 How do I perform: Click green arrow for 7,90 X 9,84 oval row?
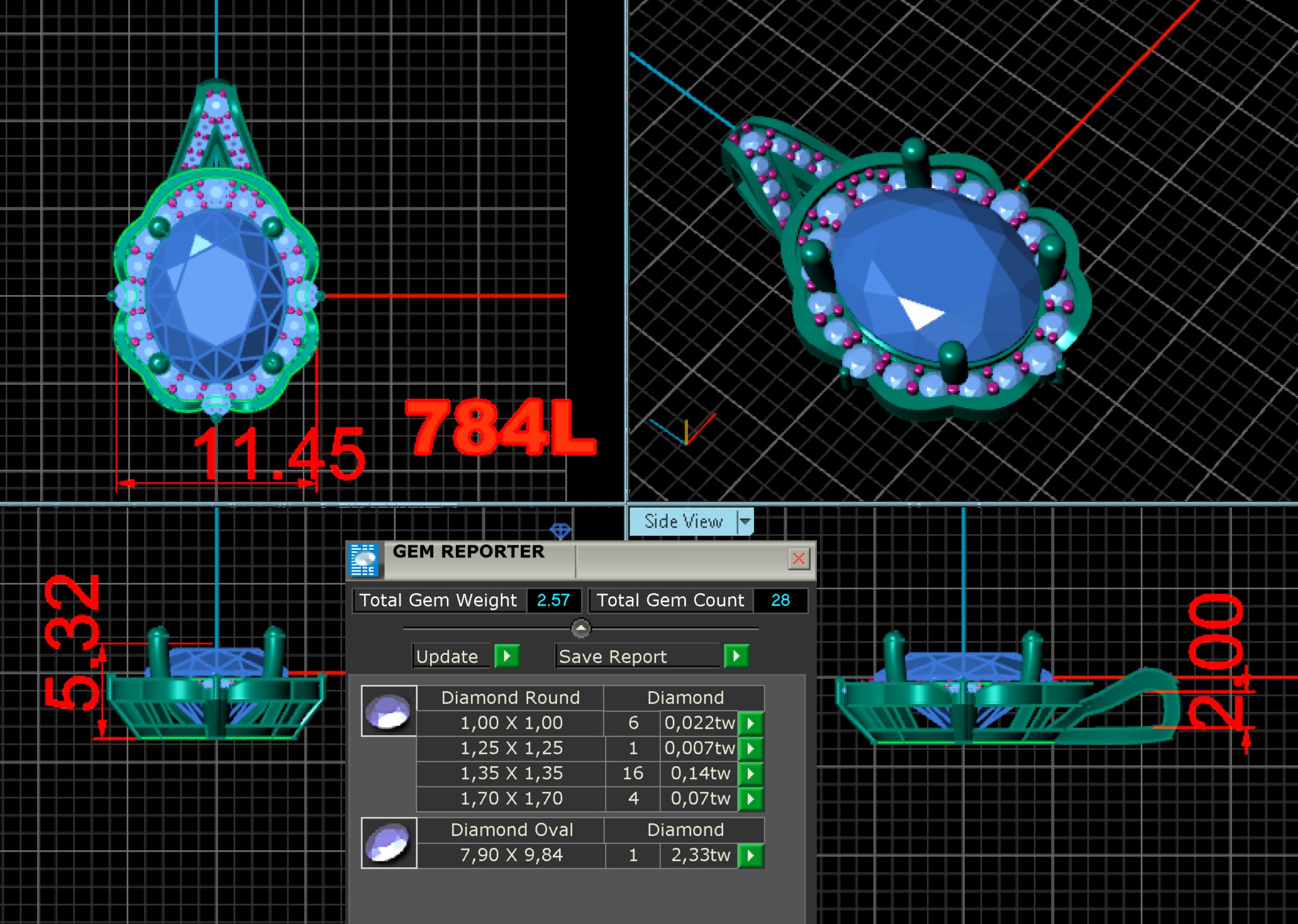tap(750, 855)
